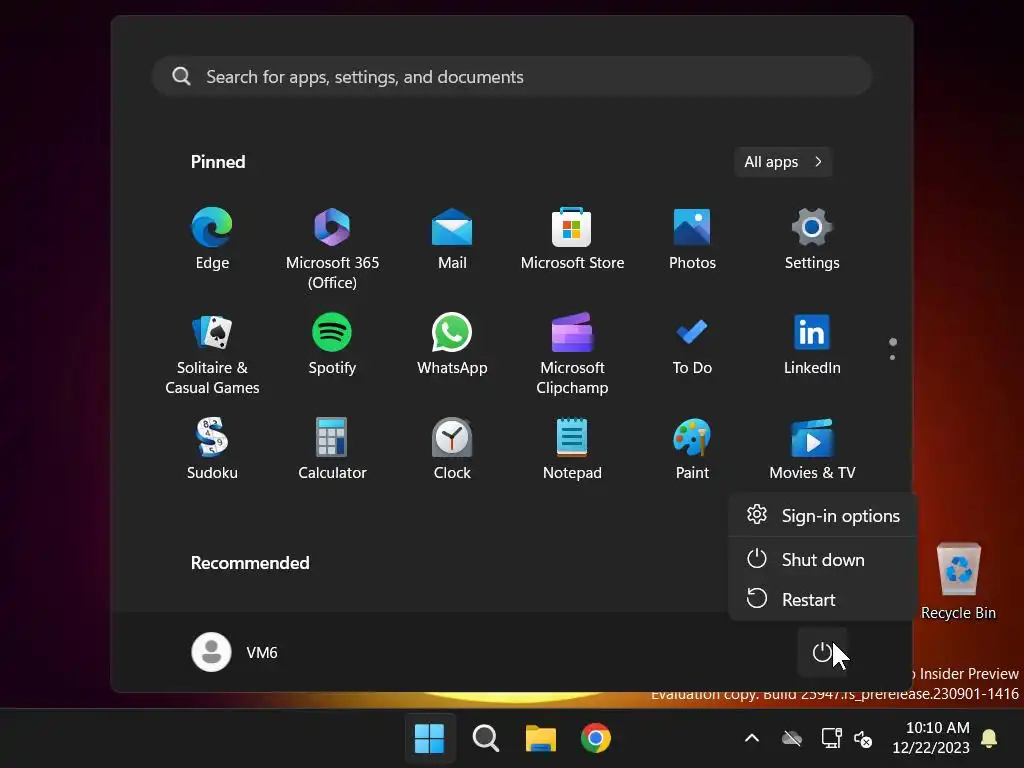Screen dimensions: 1024x768
Task: Open taskbar Search icon
Action: [485, 739]
